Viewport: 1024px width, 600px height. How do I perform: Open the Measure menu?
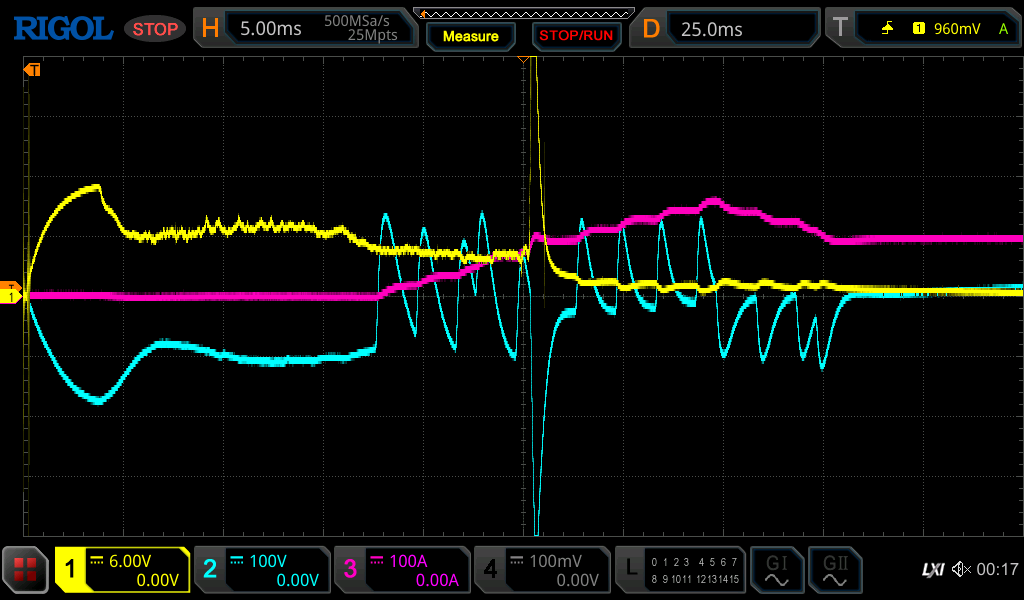[x=470, y=36]
